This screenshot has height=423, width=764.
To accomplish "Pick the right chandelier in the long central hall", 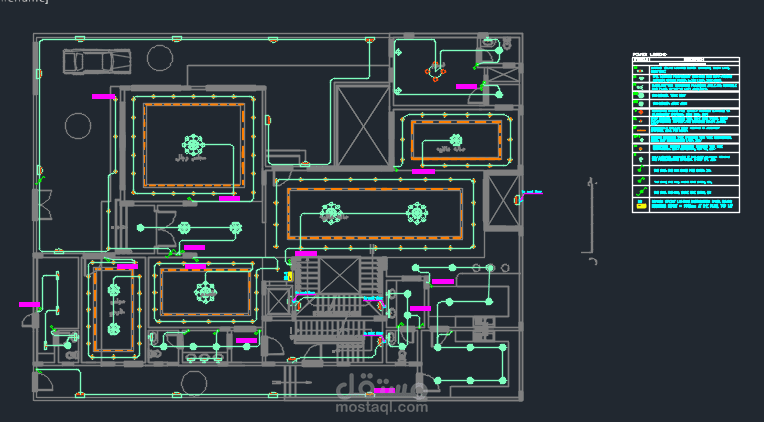I will (417, 213).
